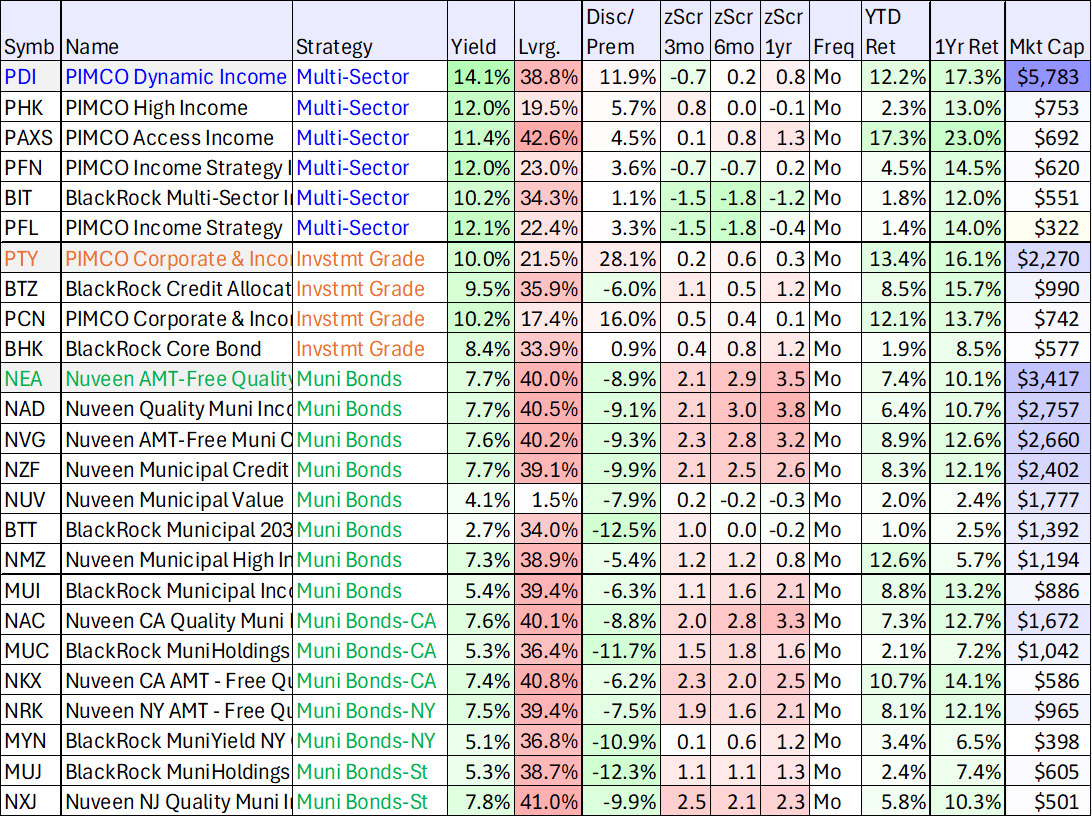Click the BIT symbol cell

[x=31, y=197]
